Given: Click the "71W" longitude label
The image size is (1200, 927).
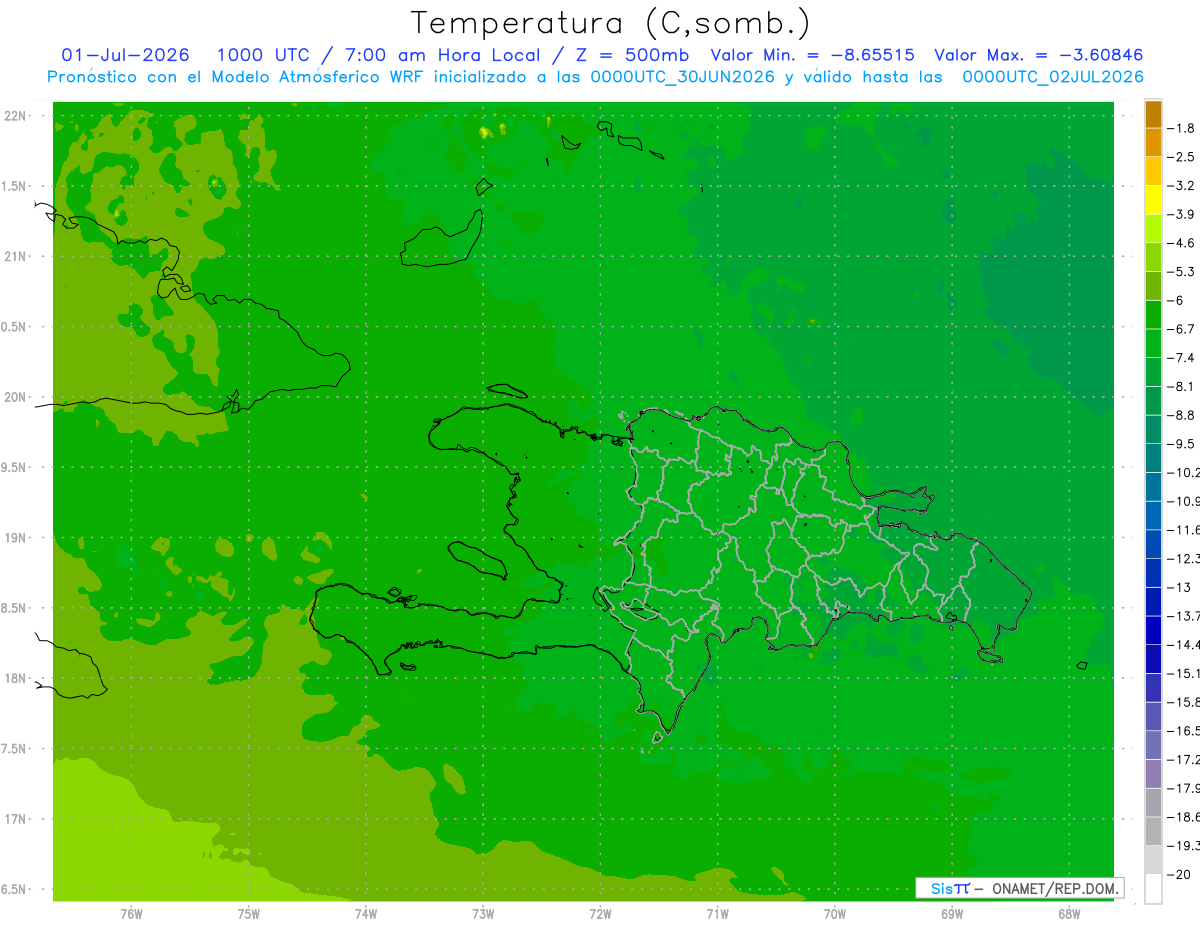Looking at the screenshot, I should click(717, 914).
